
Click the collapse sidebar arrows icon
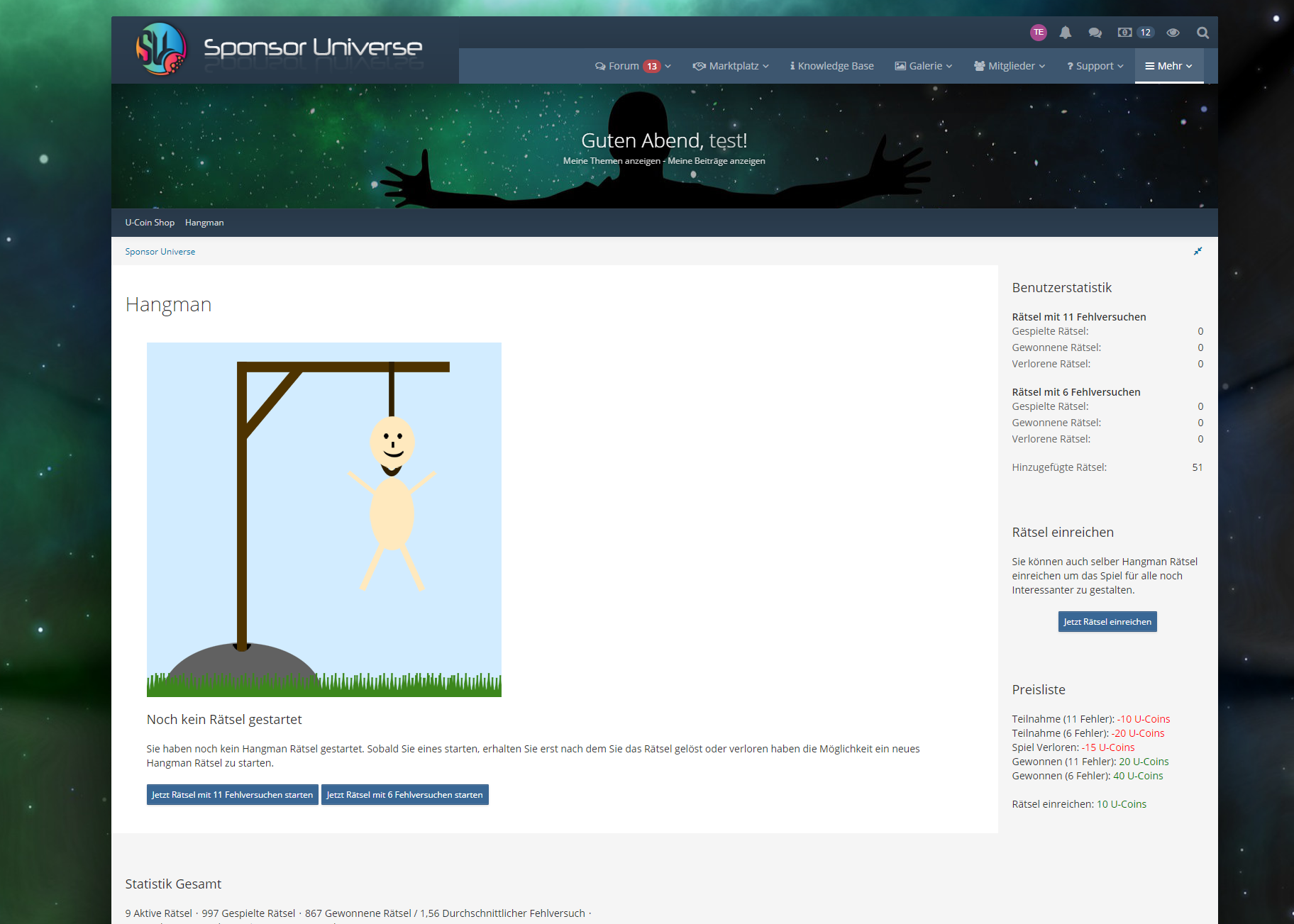coord(1198,251)
